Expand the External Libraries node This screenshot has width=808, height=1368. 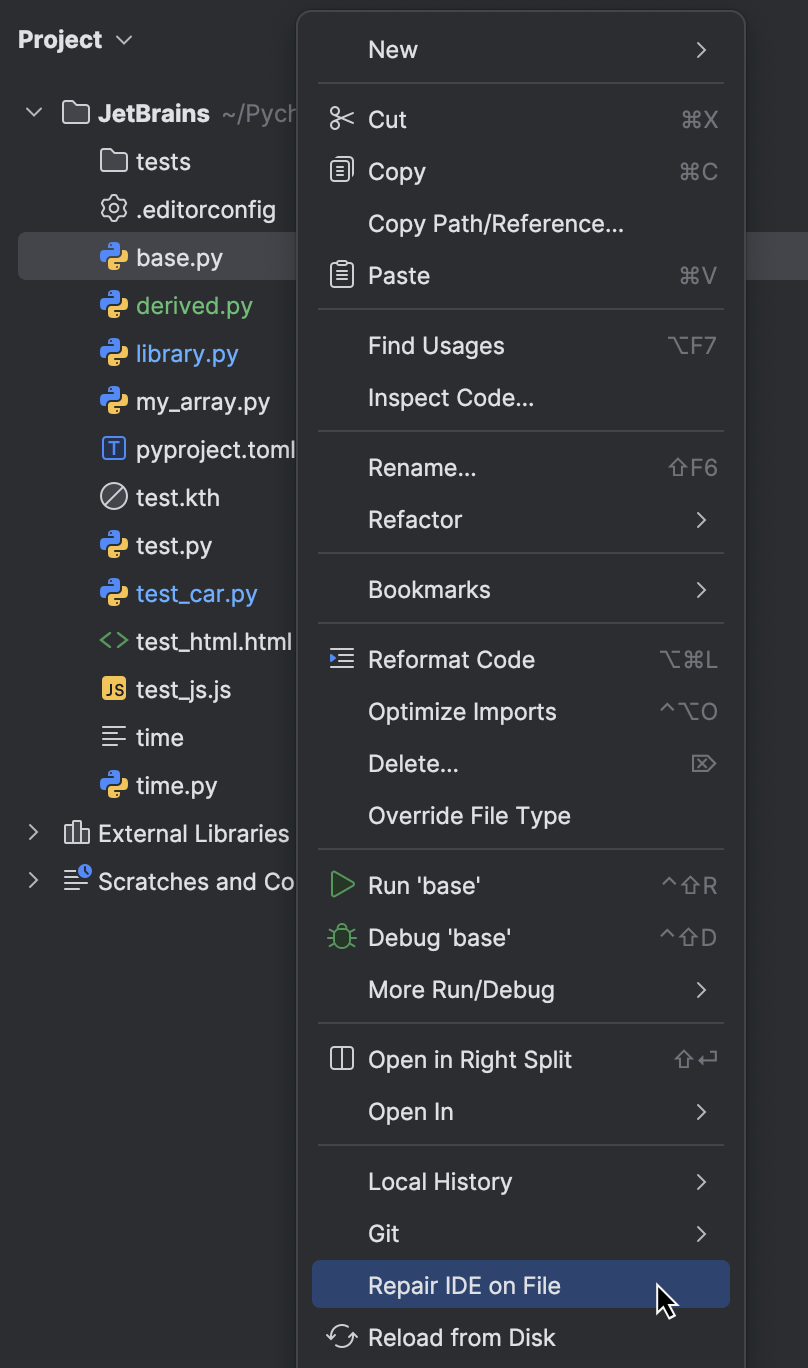[x=33, y=833]
